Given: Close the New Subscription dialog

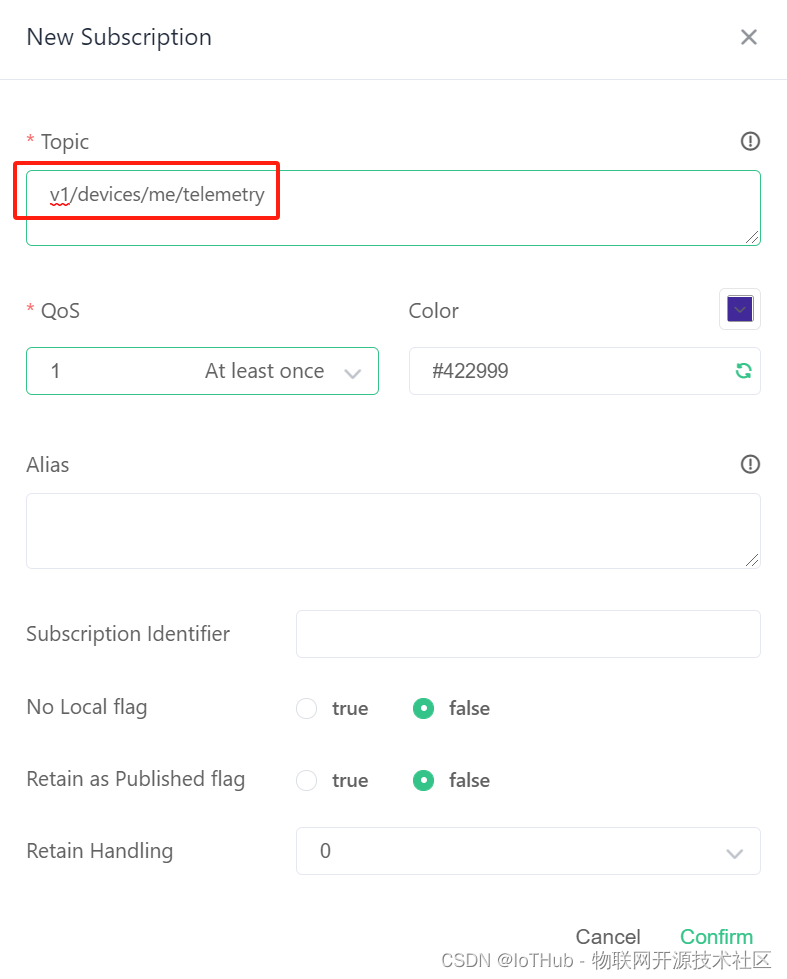Looking at the screenshot, I should pos(749,37).
